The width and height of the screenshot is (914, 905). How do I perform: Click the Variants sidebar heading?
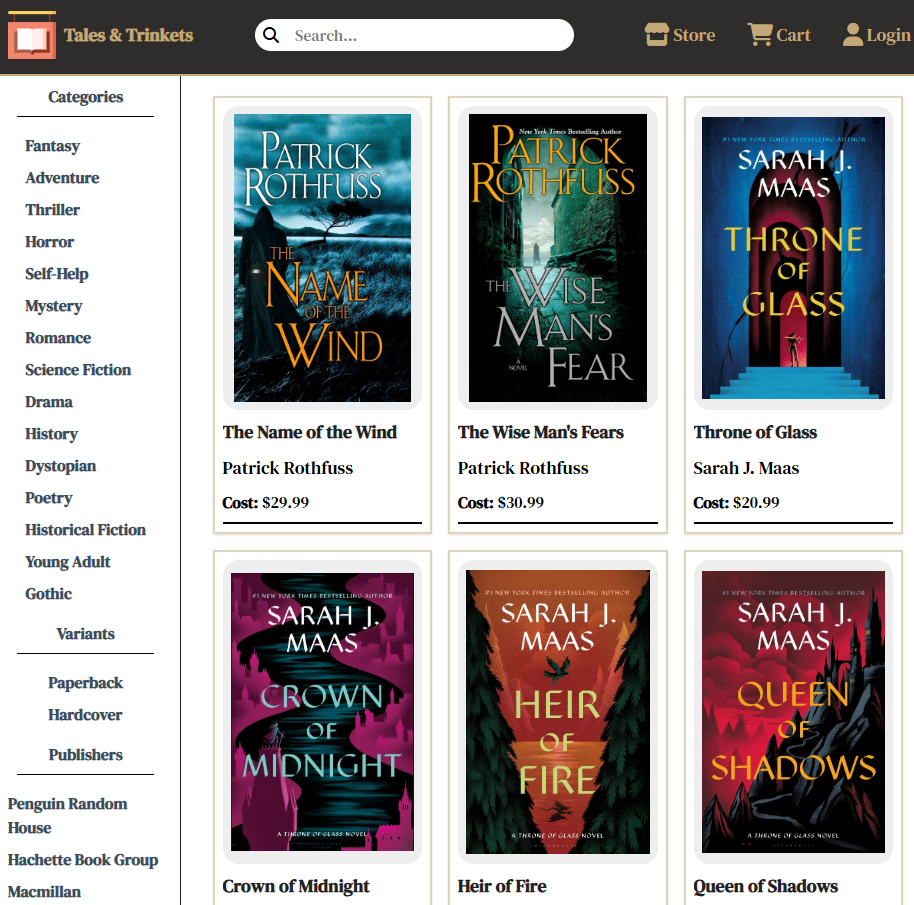tap(86, 634)
